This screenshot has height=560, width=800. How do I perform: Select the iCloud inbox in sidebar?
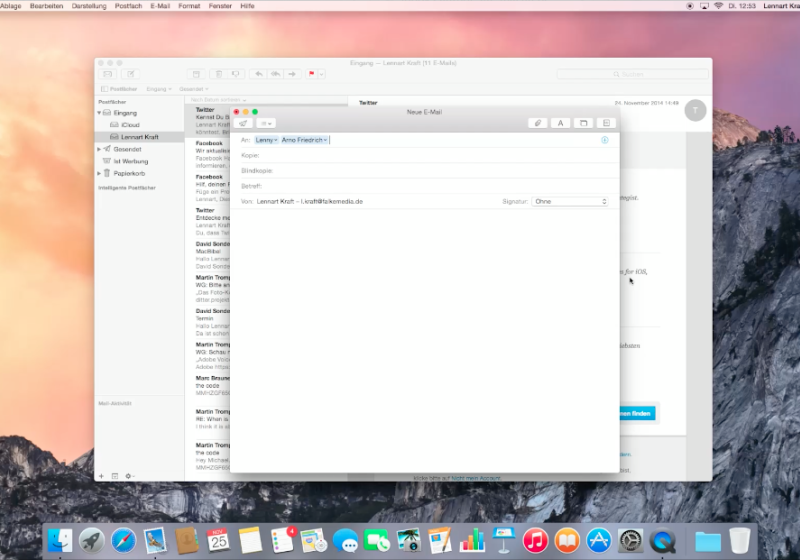124,125
